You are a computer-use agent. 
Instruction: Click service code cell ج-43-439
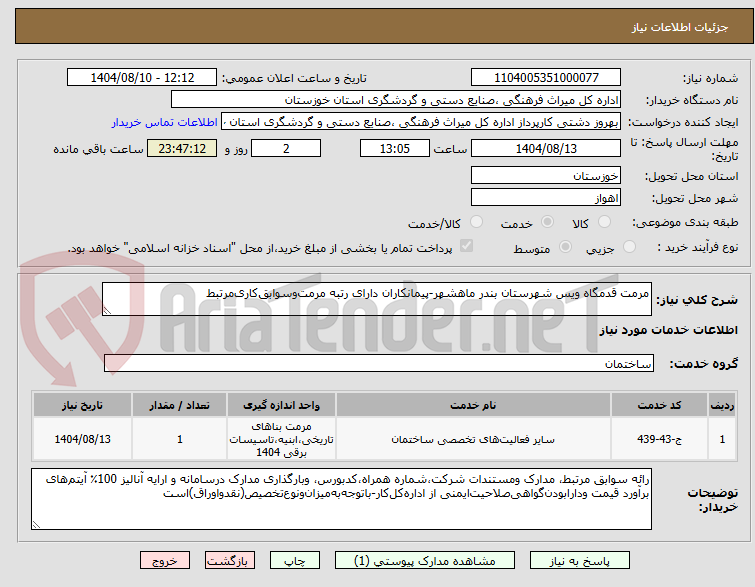coord(659,439)
